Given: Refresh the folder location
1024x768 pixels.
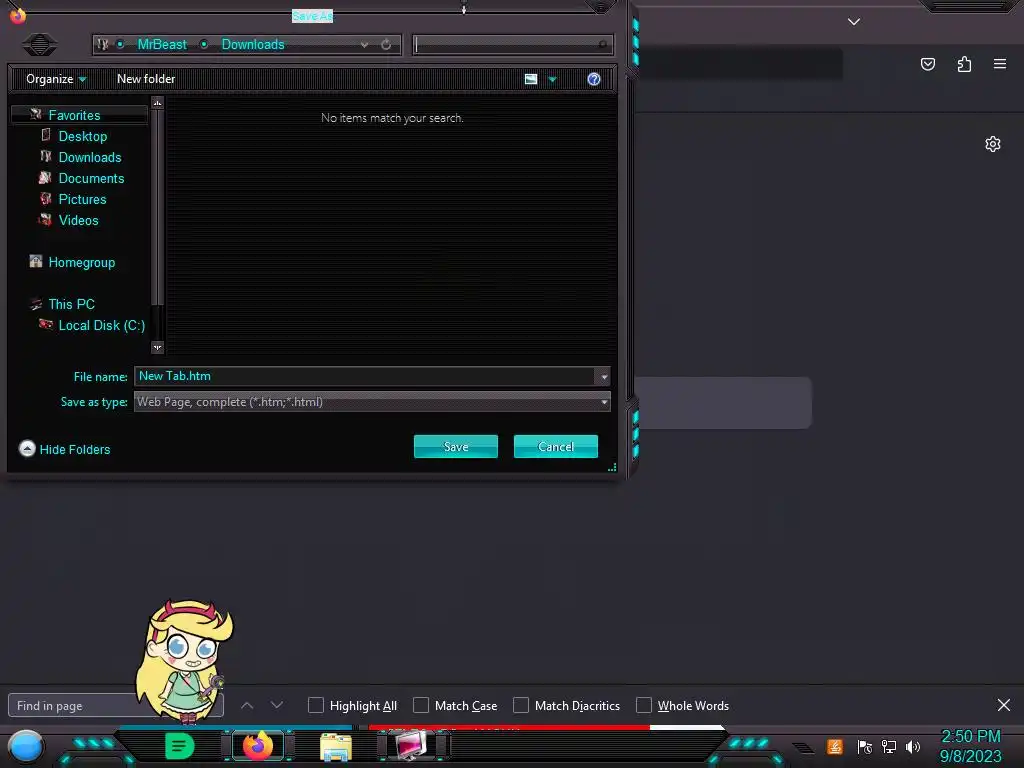Looking at the screenshot, I should [x=386, y=44].
